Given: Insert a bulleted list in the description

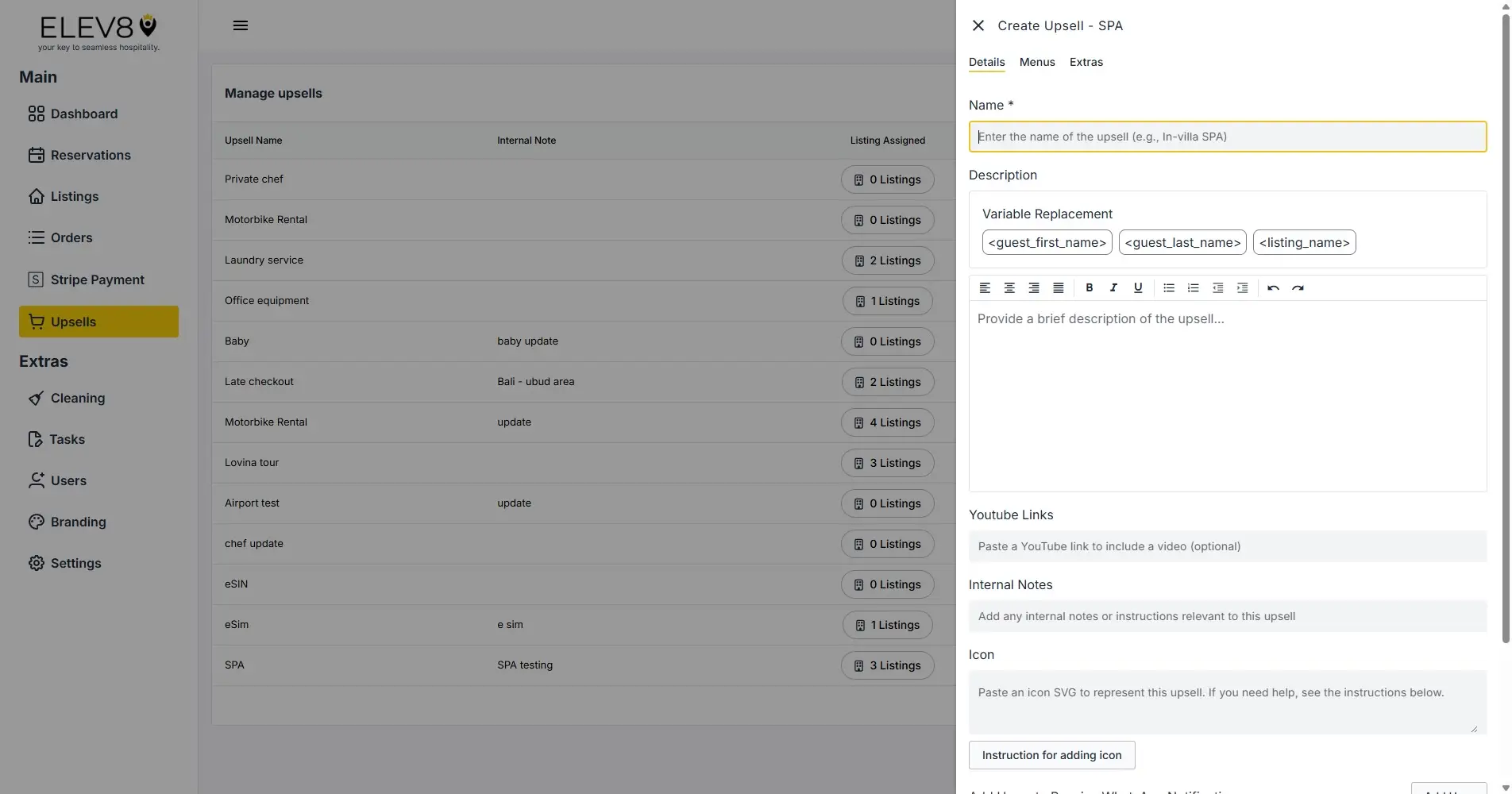Looking at the screenshot, I should click(x=1168, y=287).
